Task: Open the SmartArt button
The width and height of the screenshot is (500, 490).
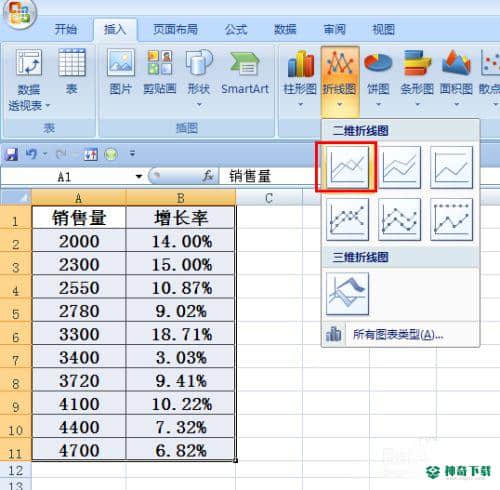Action: coord(245,72)
